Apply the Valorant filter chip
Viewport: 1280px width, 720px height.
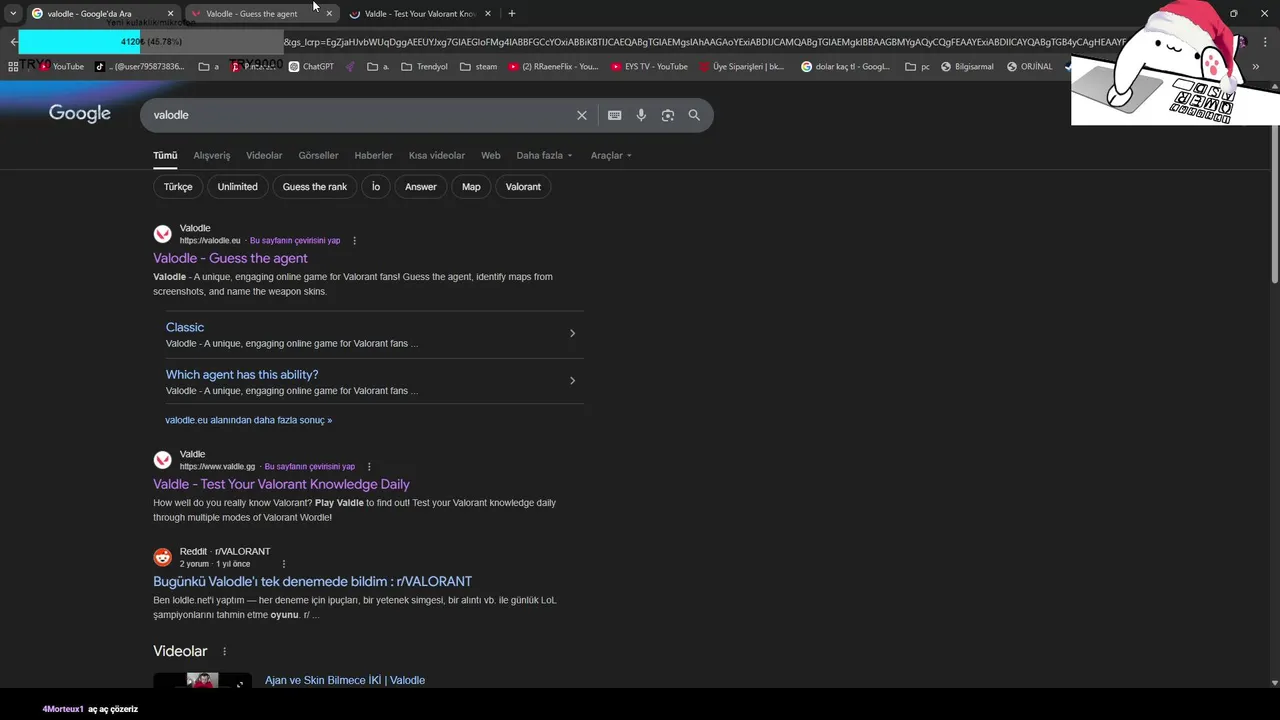click(x=523, y=187)
